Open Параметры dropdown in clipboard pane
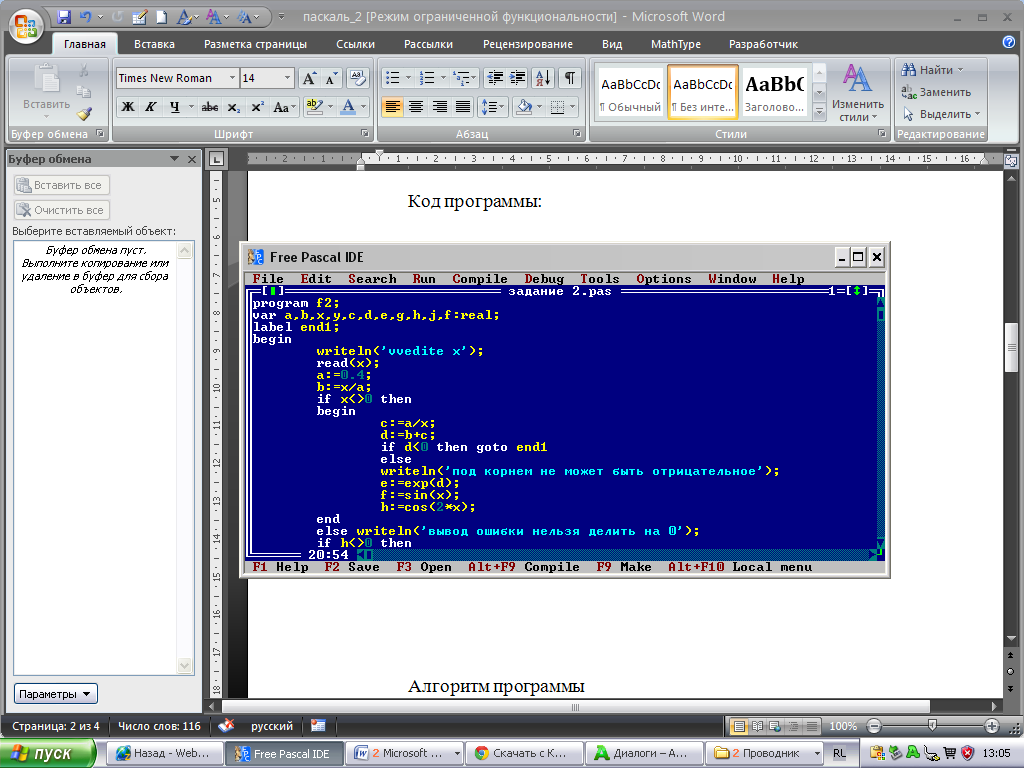Screen dimensions: 1024x768 coord(56,694)
